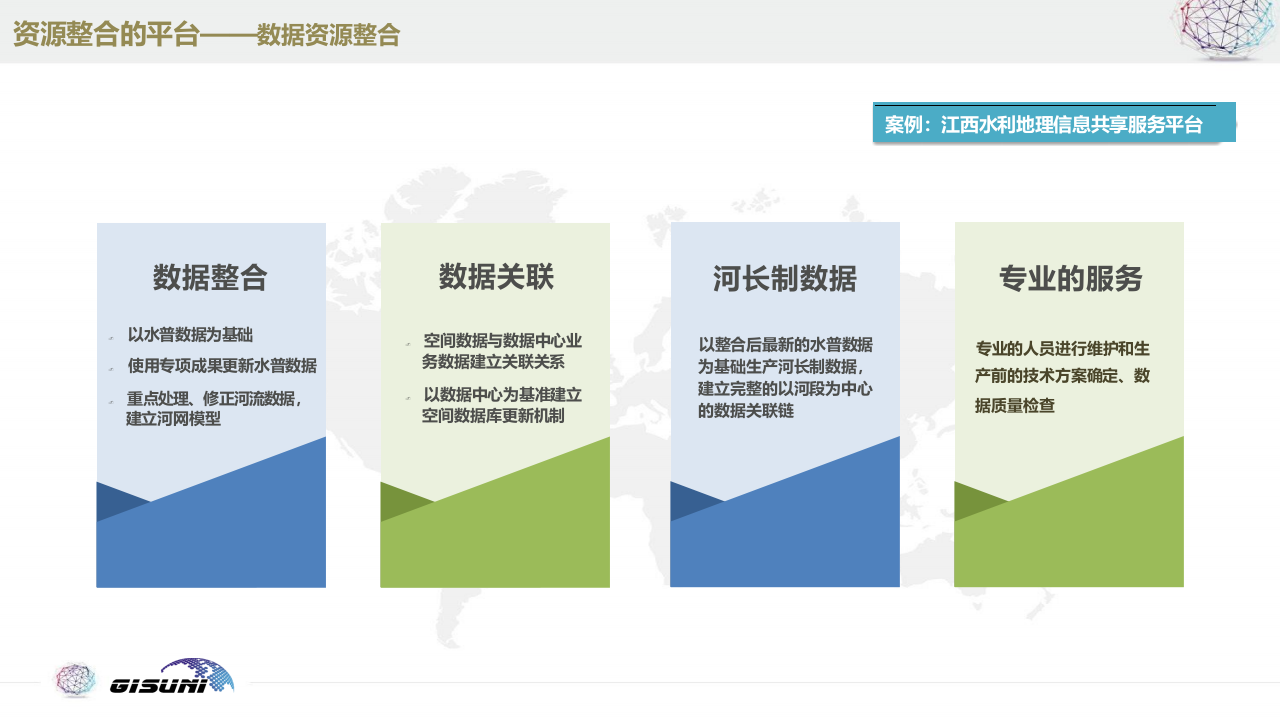Click the small polyhedron sphere logo beside GISUNI
Screen dimensions: 1280x720
point(73,679)
